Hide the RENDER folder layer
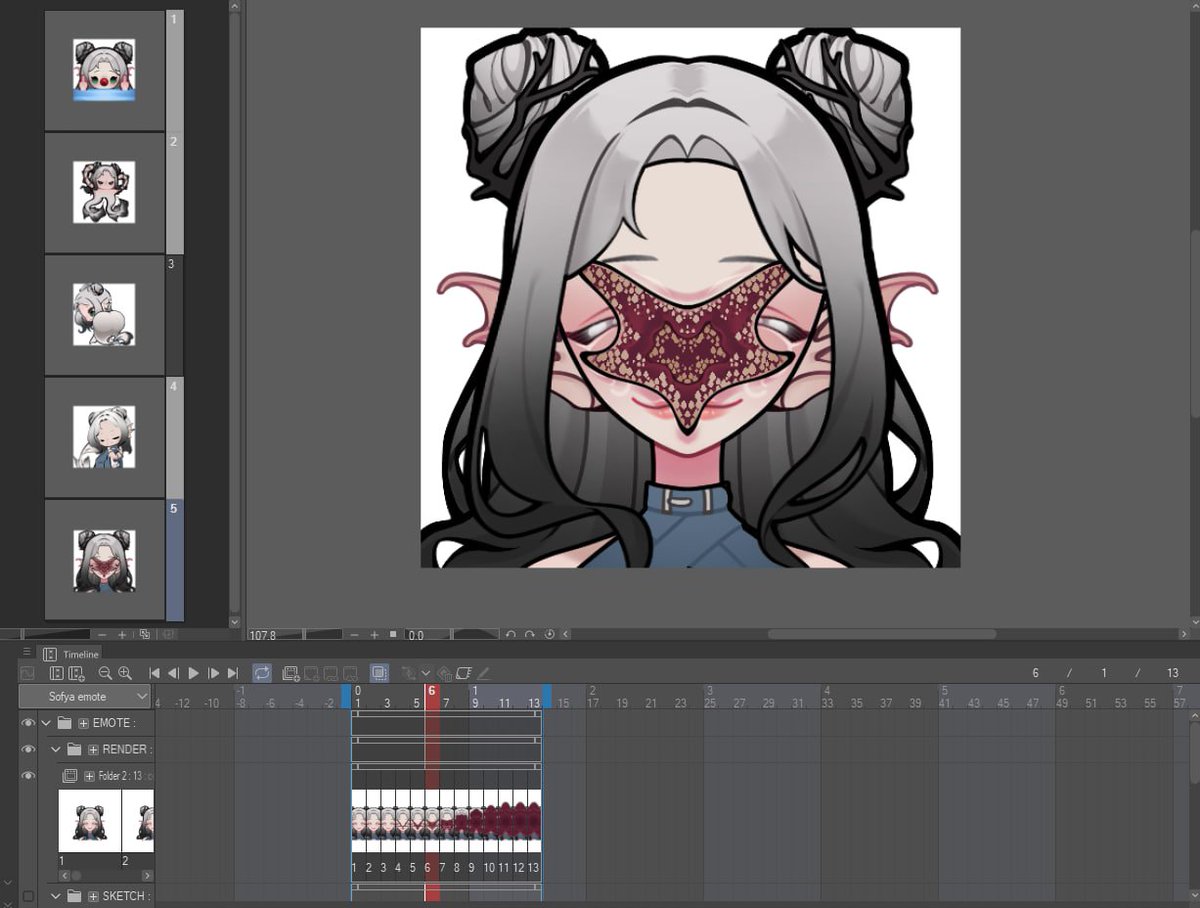 click(x=28, y=749)
